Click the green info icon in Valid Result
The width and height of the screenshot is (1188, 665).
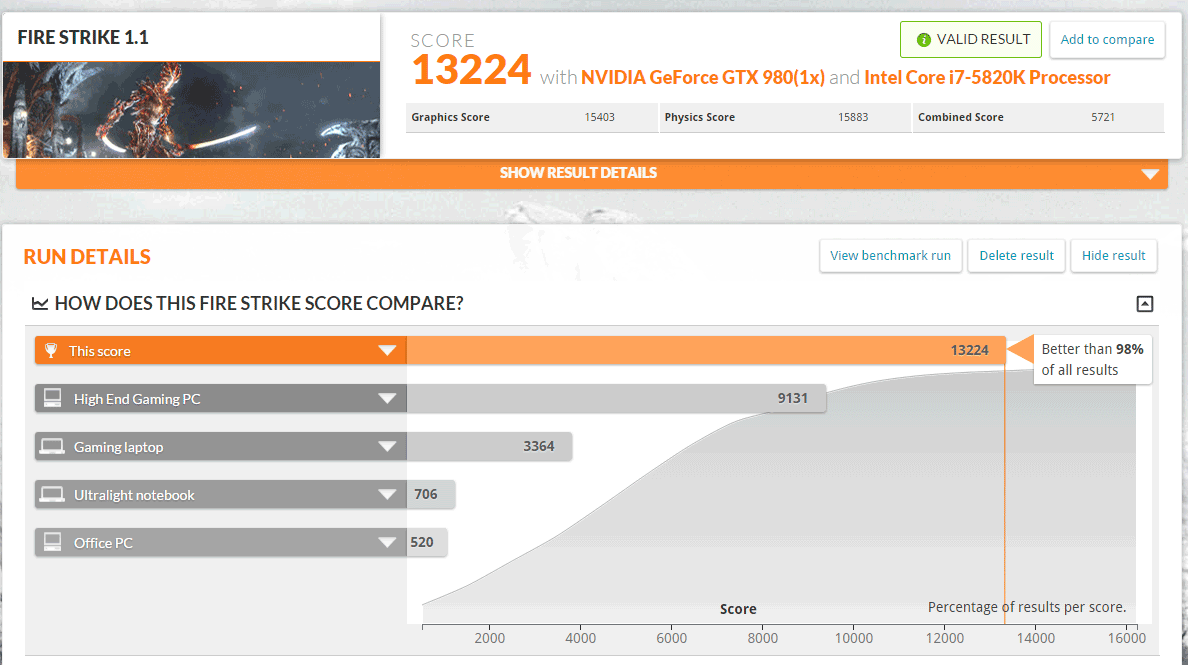point(924,39)
